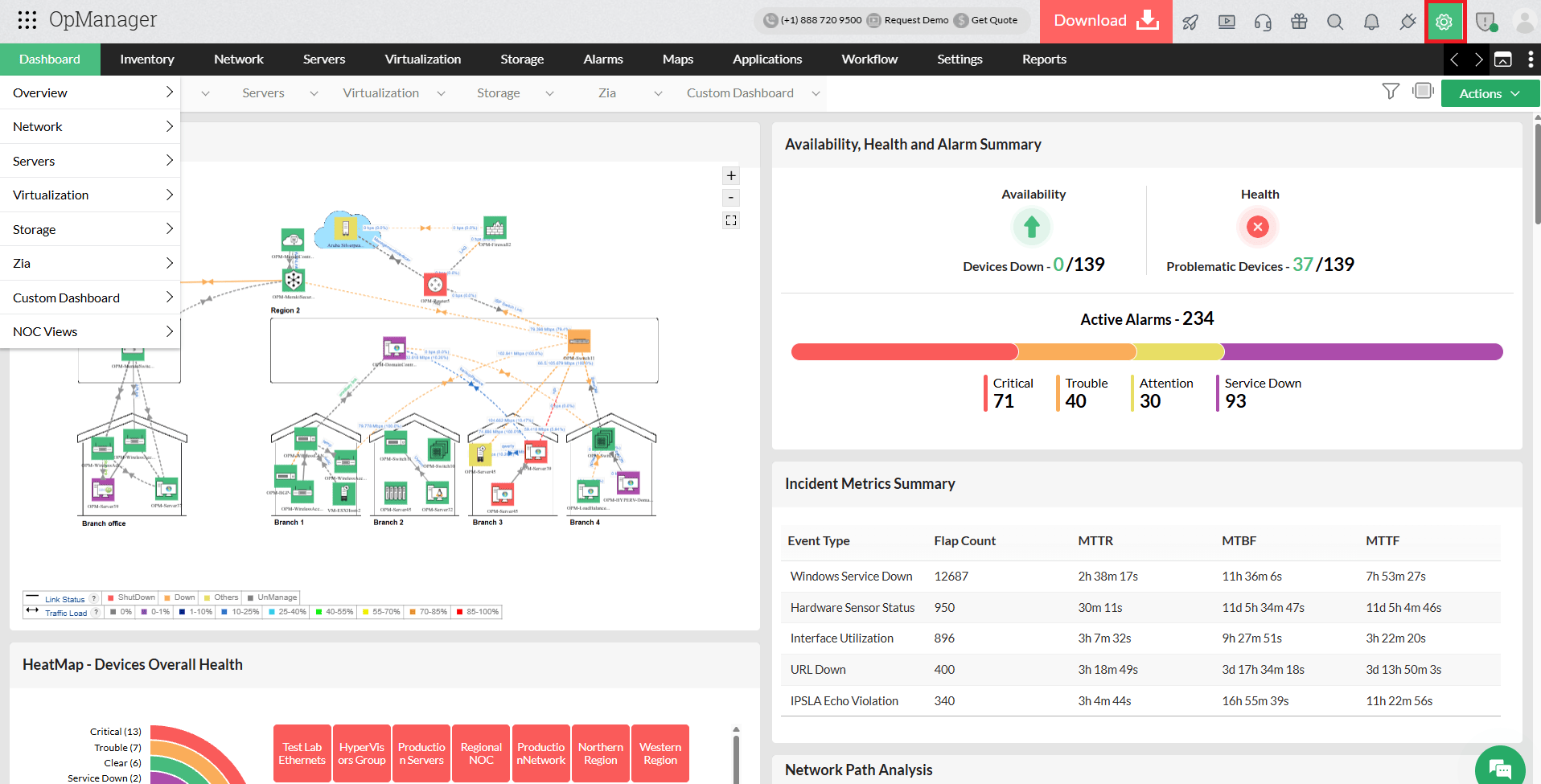The width and height of the screenshot is (1541, 784).
Task: Click the Request Demo link
Action: coord(907,20)
